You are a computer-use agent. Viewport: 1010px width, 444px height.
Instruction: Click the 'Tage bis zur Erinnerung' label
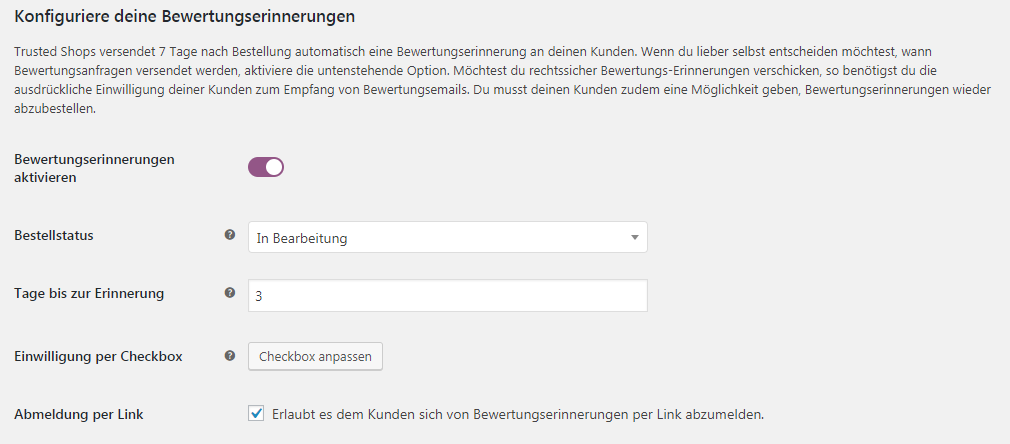pos(89,293)
